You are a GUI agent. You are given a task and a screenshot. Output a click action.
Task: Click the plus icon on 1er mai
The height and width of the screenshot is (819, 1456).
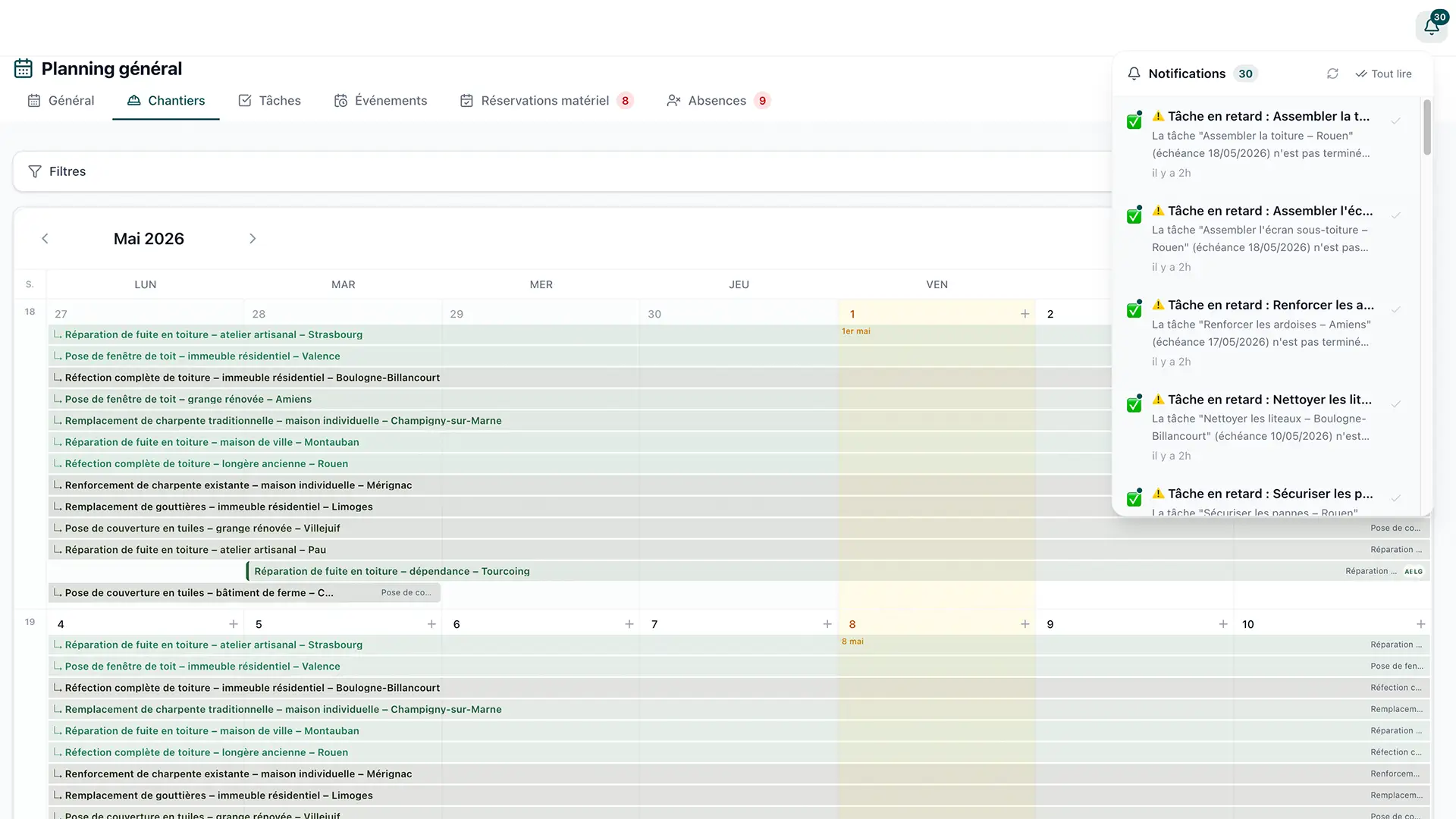coord(1025,314)
